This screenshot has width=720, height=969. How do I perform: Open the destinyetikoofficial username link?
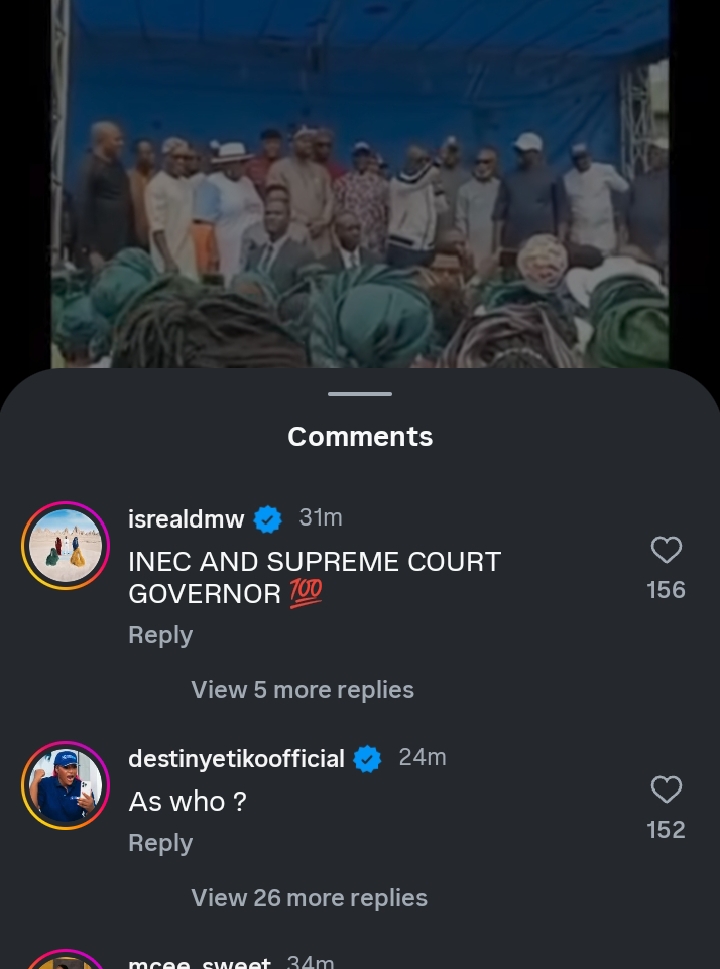(x=236, y=759)
